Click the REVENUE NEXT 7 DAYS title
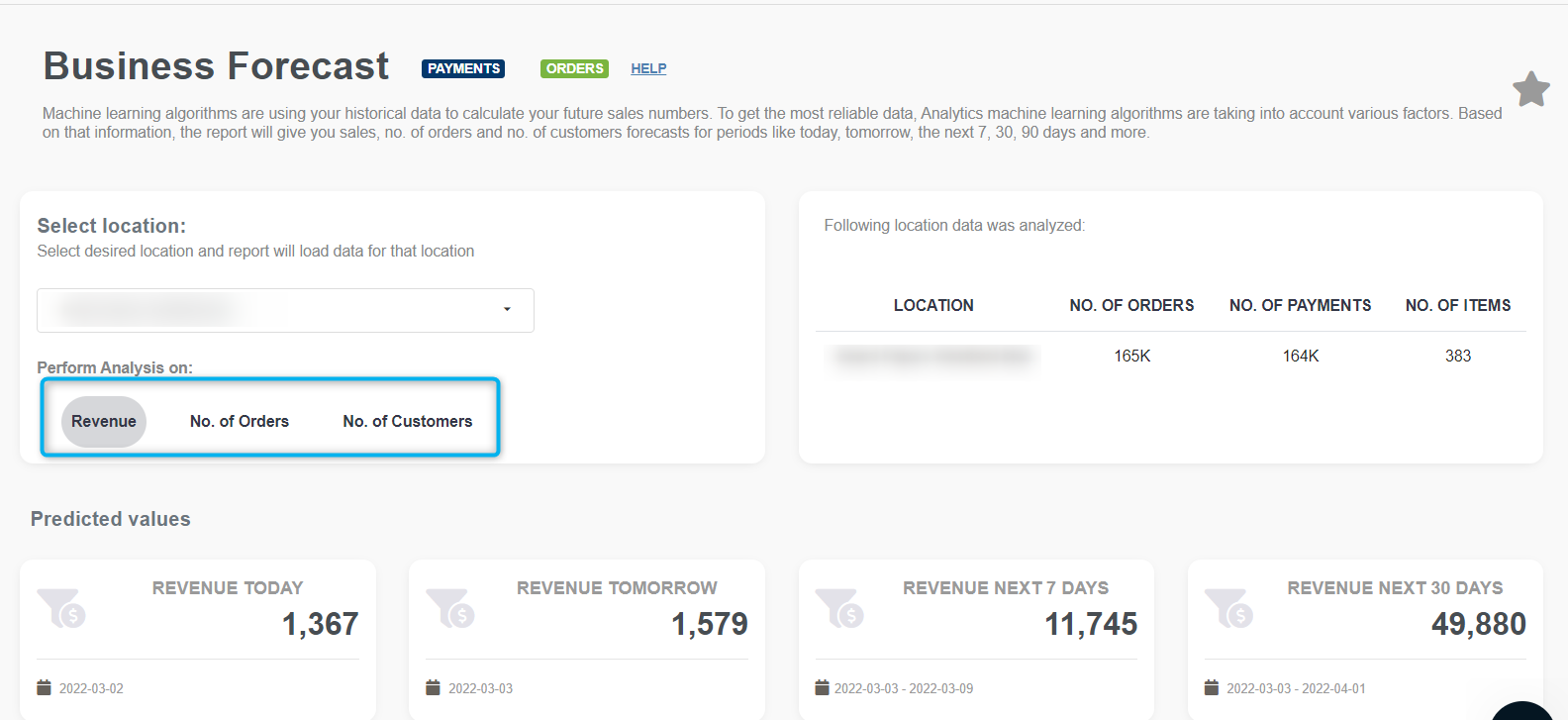Screen dimensions: 1568x720 1006,588
